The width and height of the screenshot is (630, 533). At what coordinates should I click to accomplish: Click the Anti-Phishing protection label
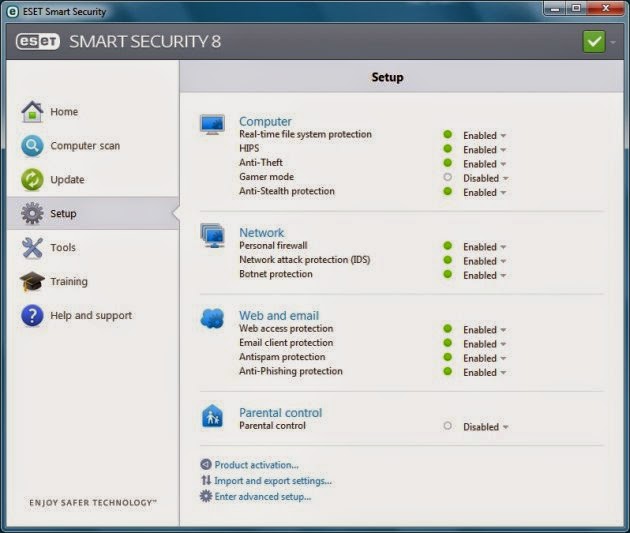pos(291,371)
